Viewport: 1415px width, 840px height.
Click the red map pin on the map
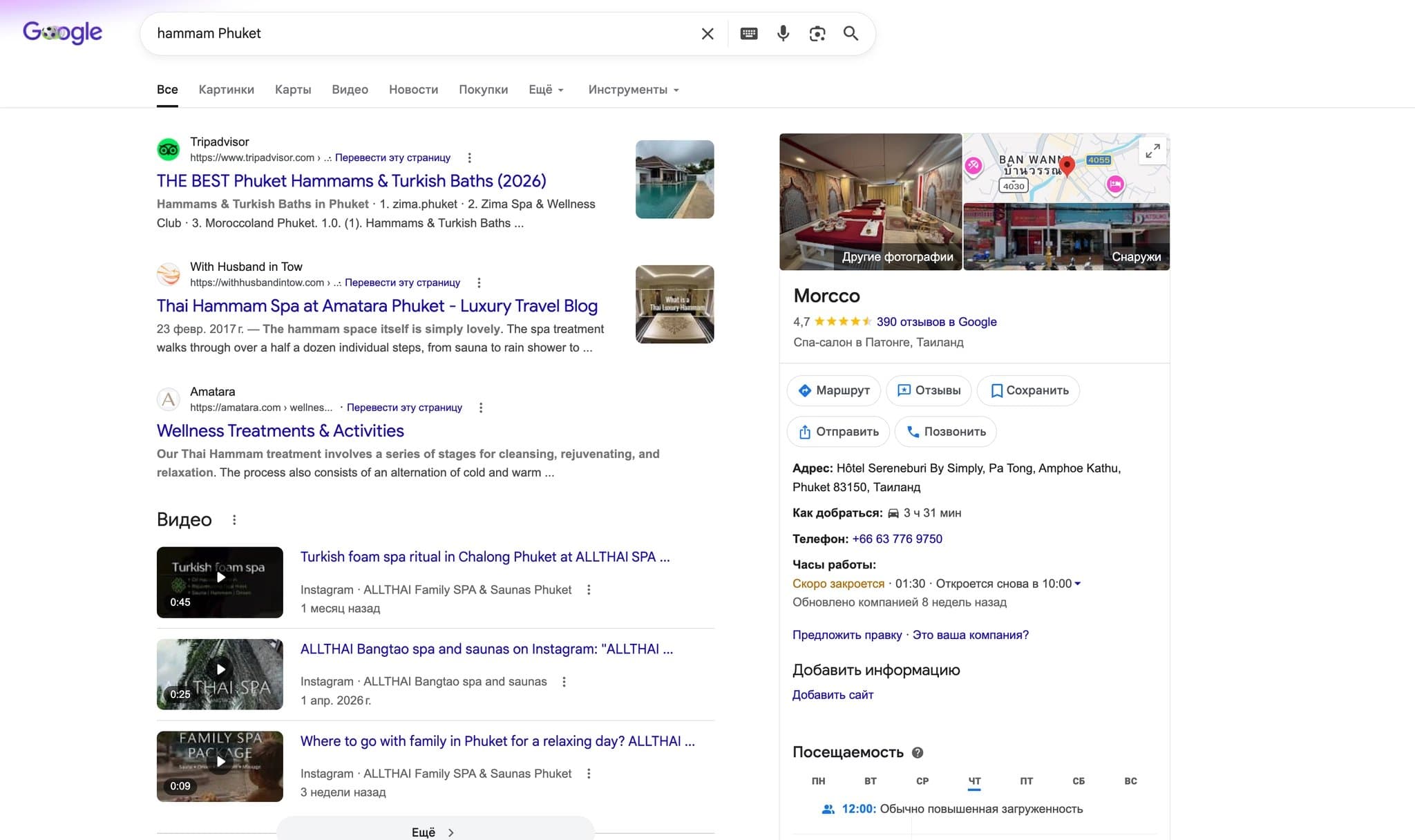[x=1067, y=166]
